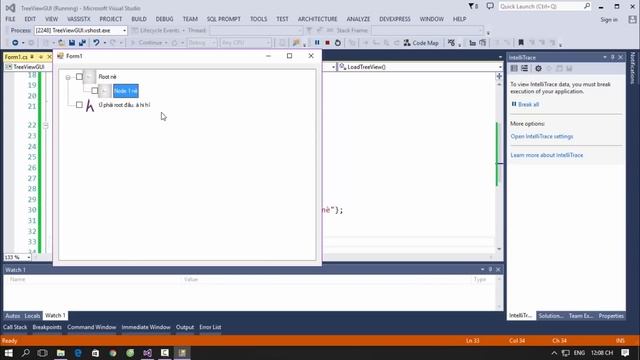Click the Notifications vertical side tab
The height and width of the screenshot is (360, 640).
pyautogui.click(x=633, y=68)
